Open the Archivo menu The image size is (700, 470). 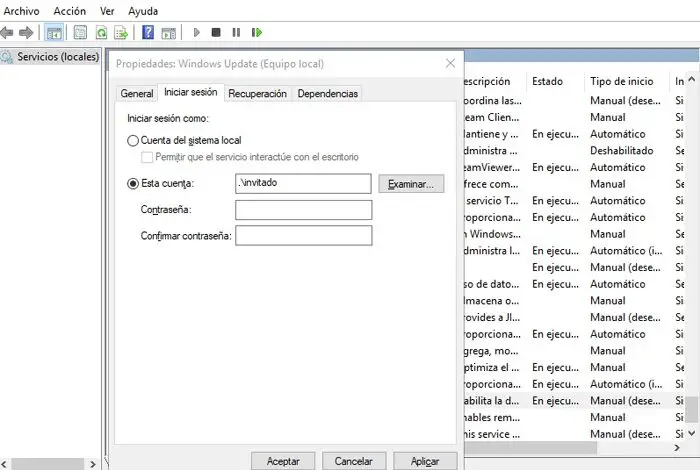click(x=21, y=11)
